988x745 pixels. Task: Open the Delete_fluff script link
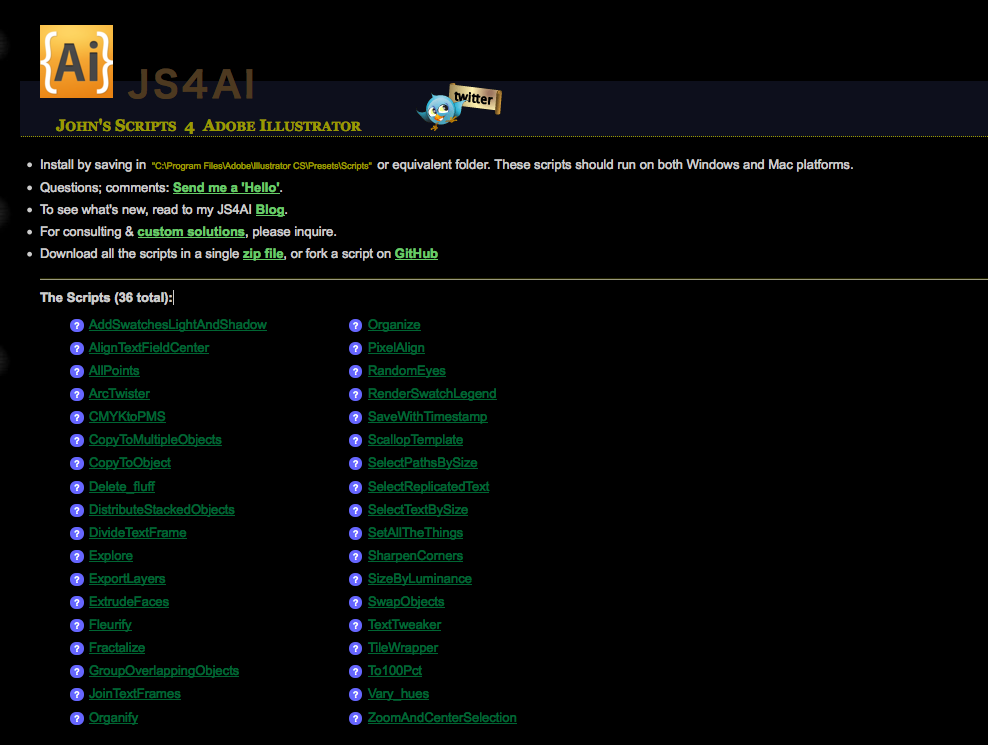pos(122,487)
